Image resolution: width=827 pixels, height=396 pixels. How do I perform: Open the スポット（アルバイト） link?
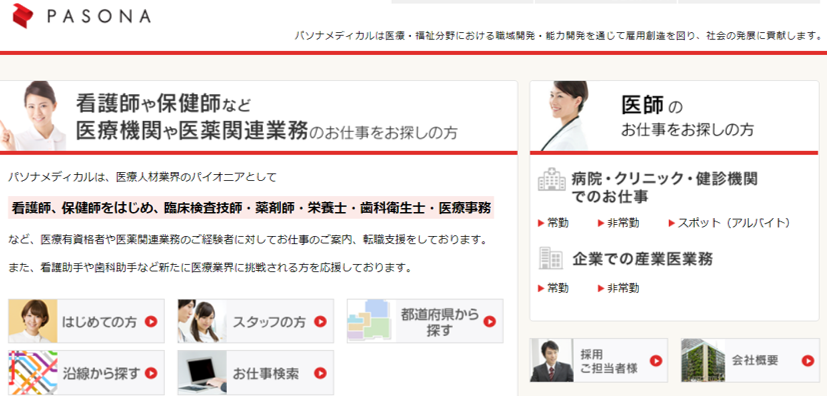click(730, 223)
